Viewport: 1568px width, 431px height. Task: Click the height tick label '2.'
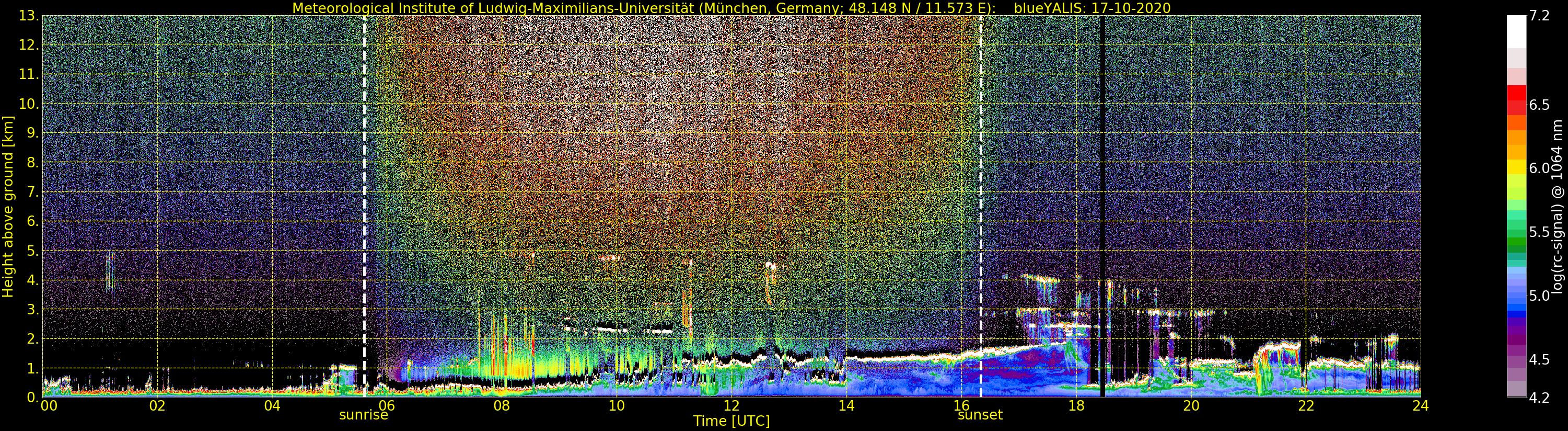click(x=33, y=338)
